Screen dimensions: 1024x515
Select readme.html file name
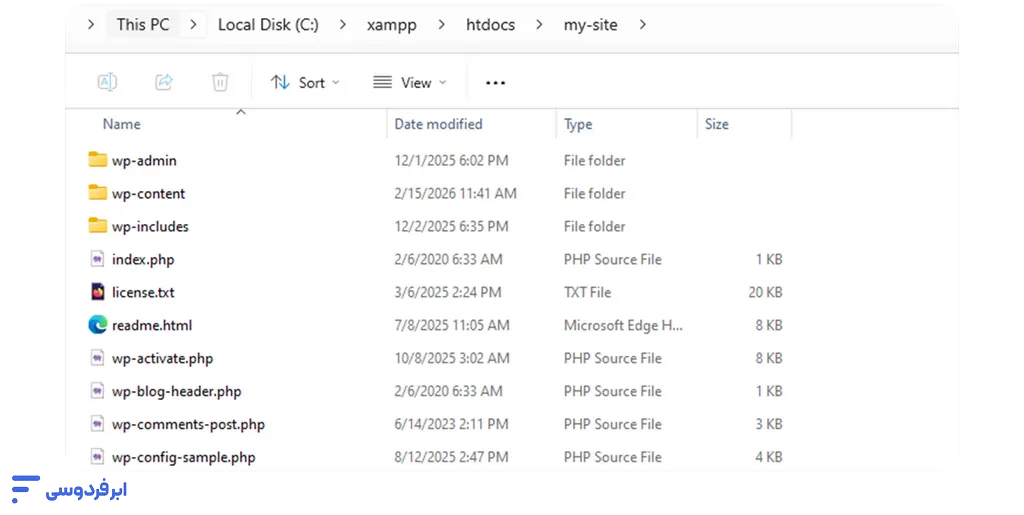pos(152,325)
